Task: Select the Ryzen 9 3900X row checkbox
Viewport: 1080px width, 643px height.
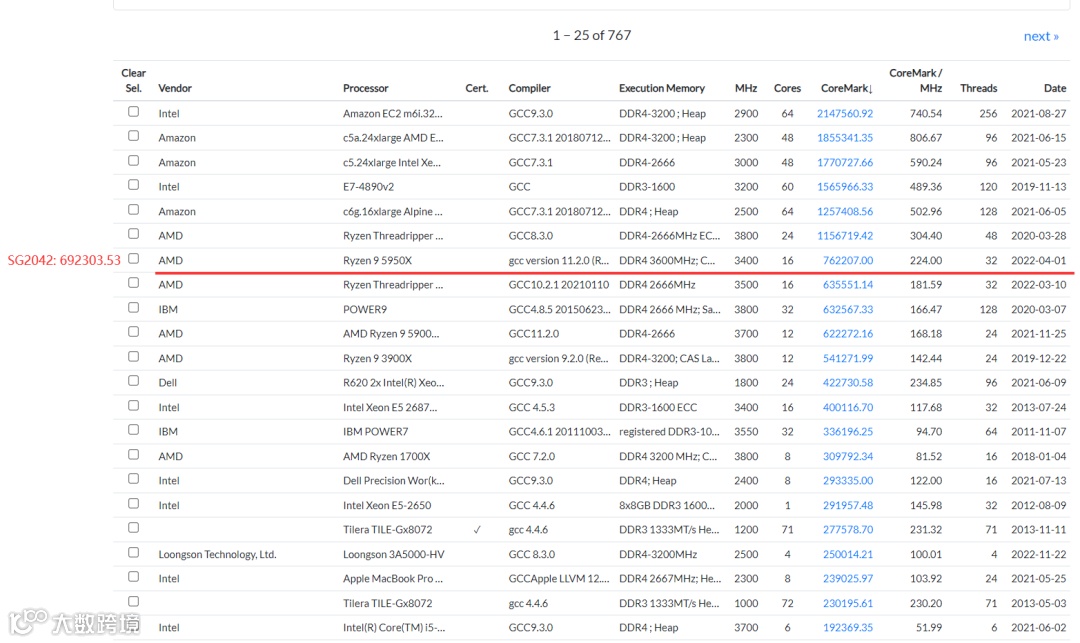Action: click(134, 357)
